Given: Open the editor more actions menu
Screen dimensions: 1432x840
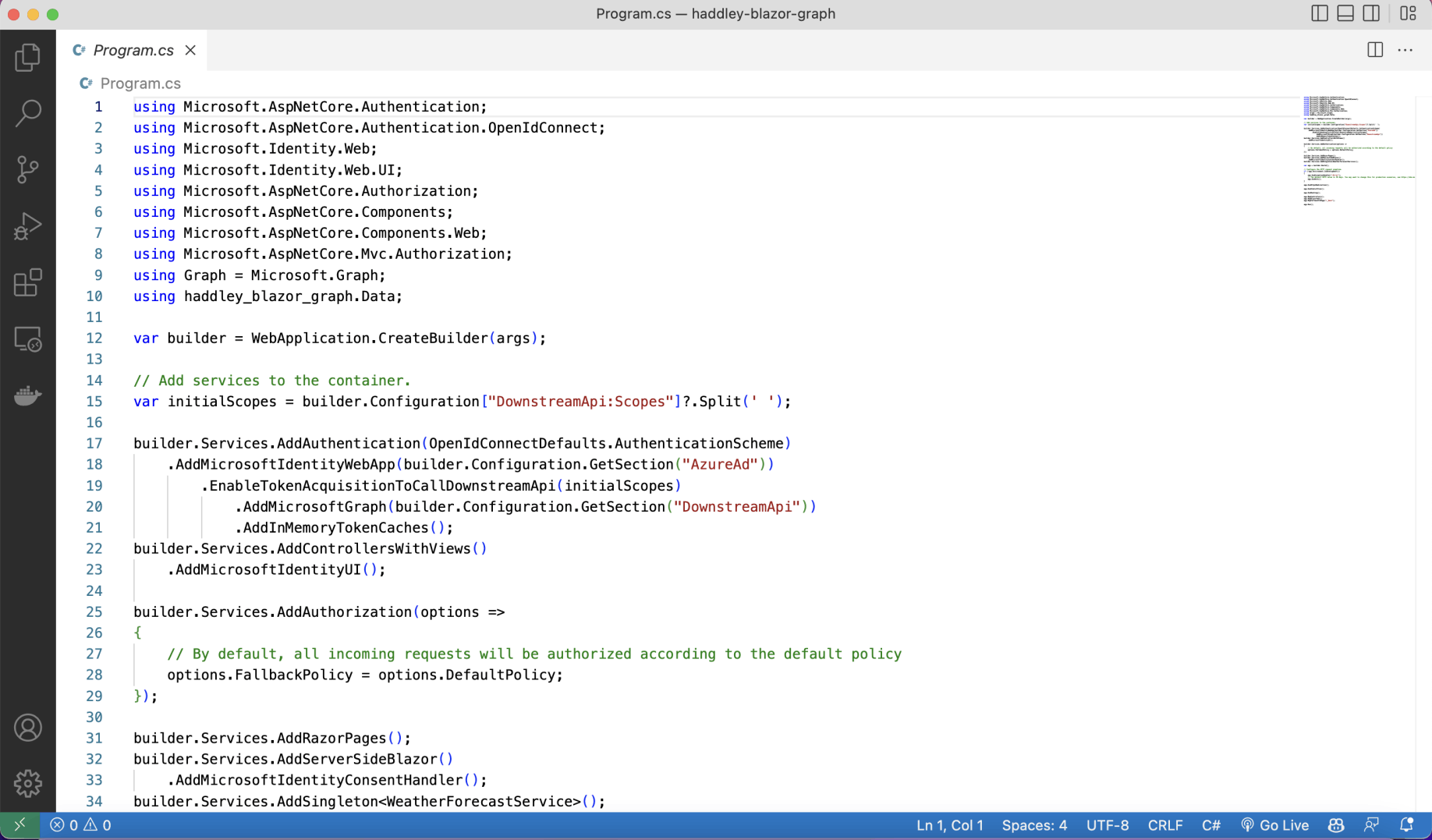Looking at the screenshot, I should click(x=1406, y=50).
